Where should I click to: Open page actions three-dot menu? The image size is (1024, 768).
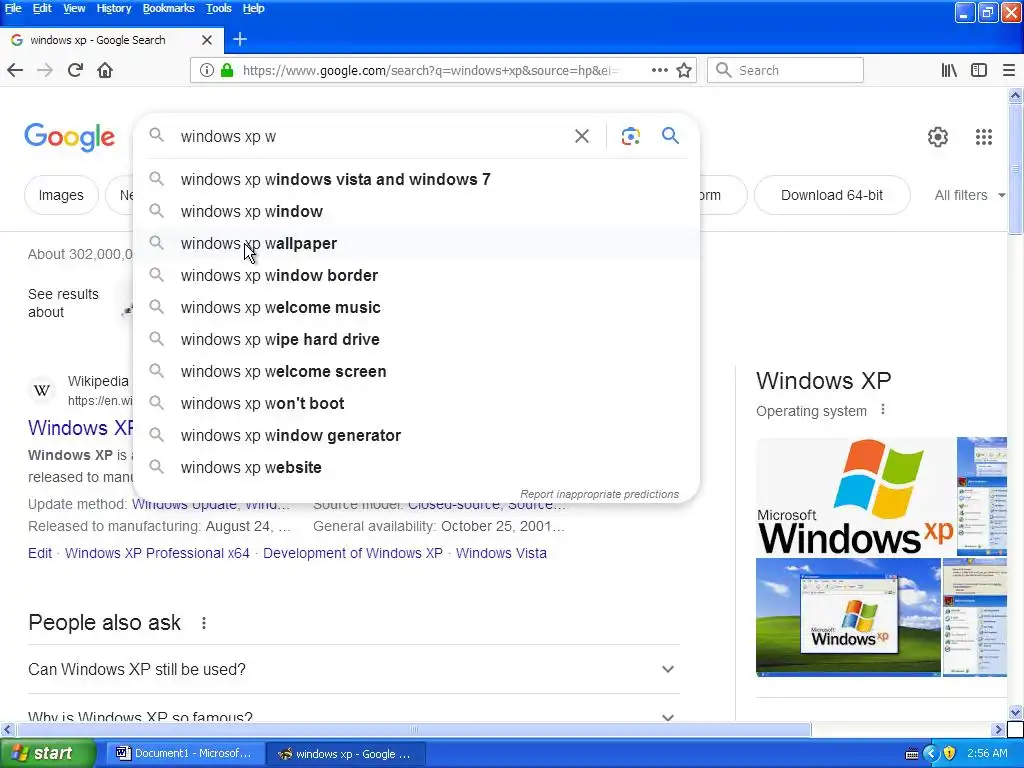pos(660,70)
